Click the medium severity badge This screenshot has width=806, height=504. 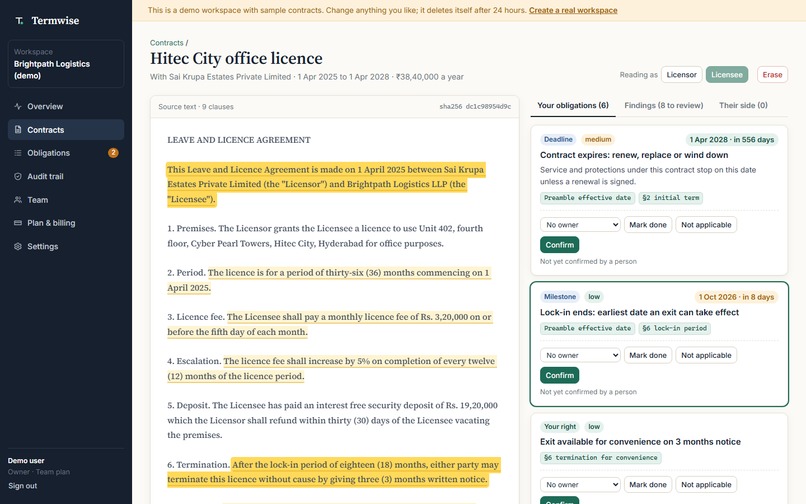pos(598,139)
